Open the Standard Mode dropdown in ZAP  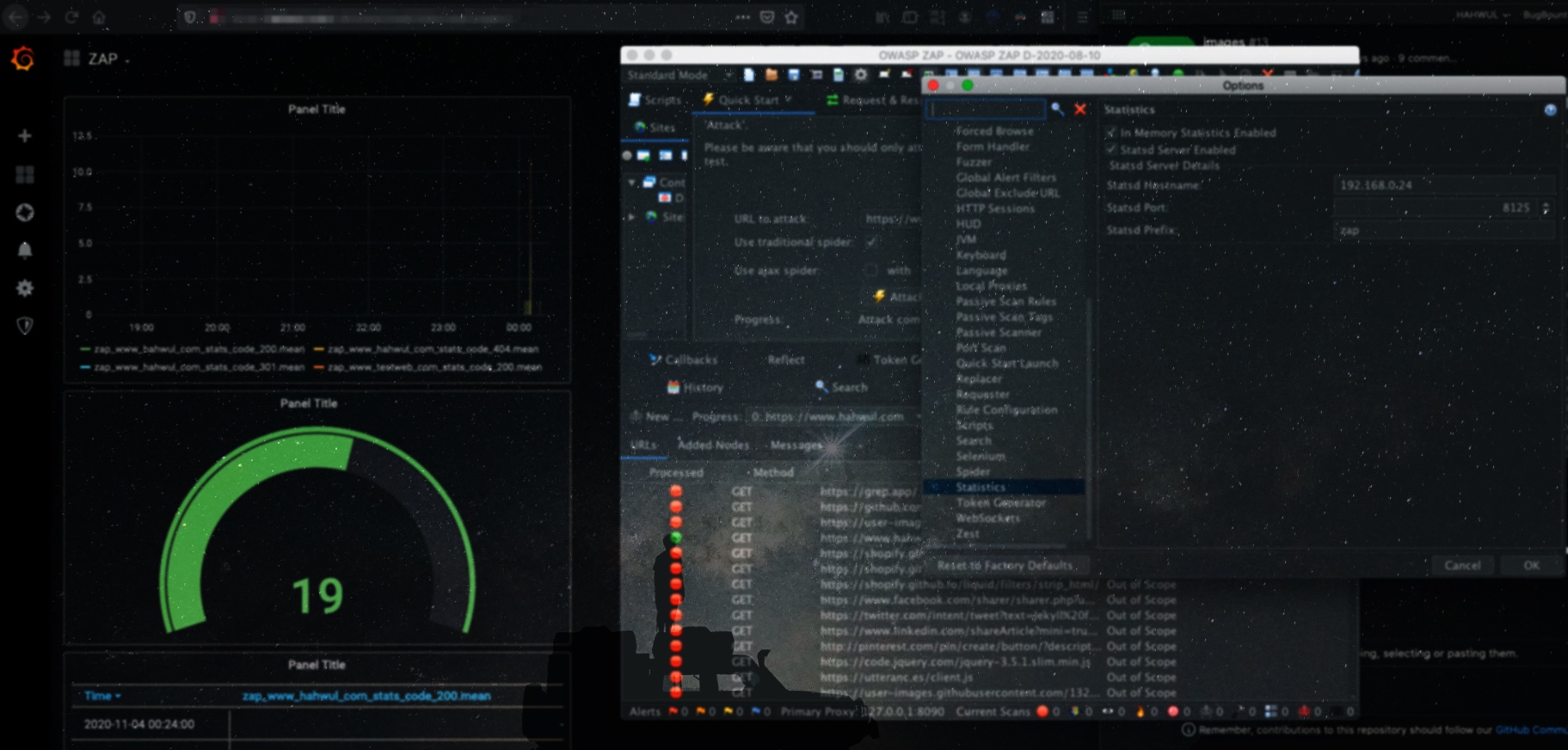click(x=679, y=75)
